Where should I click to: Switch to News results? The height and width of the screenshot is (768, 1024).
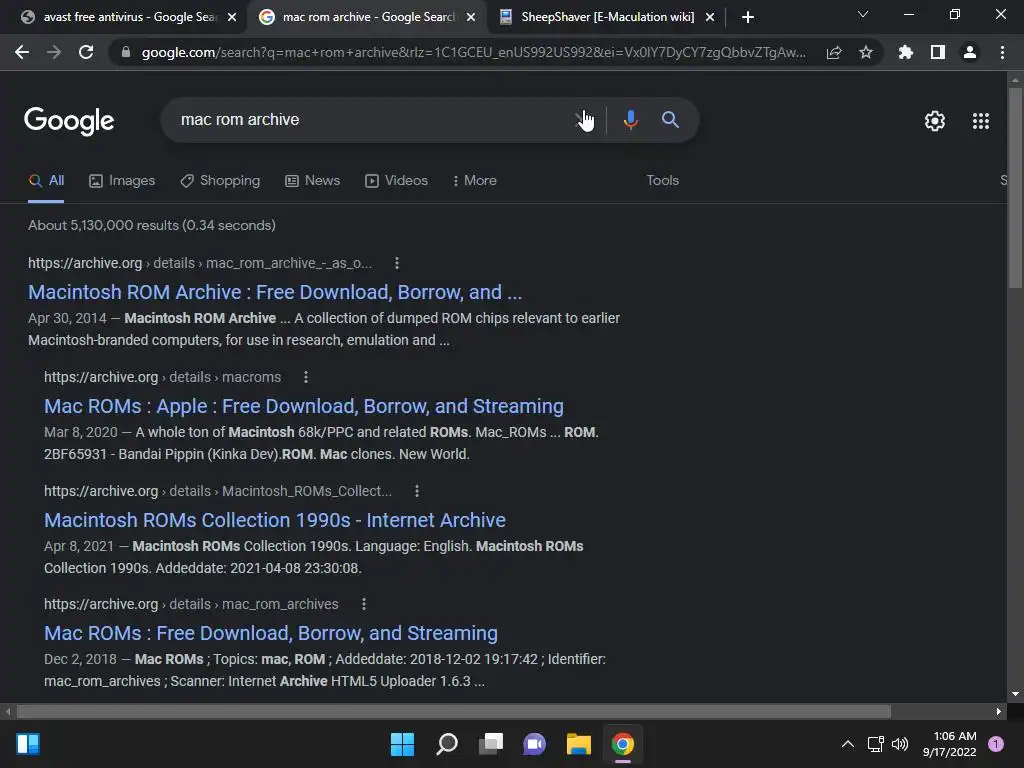(x=313, y=180)
